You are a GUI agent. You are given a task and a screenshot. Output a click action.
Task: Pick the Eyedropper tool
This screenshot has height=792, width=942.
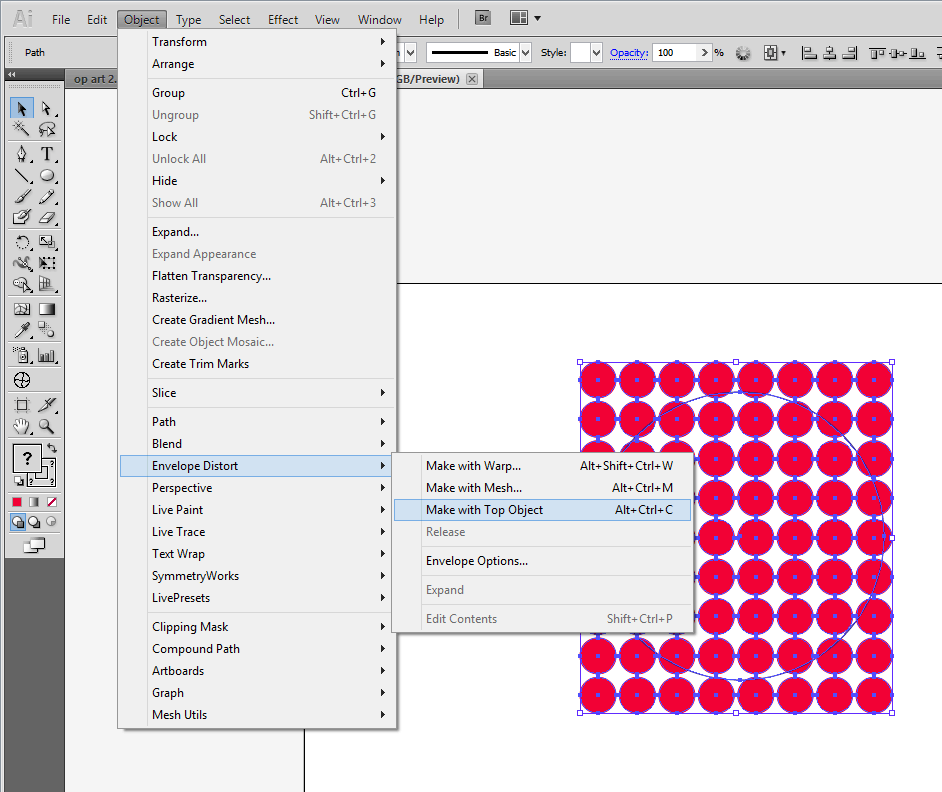tap(21, 331)
